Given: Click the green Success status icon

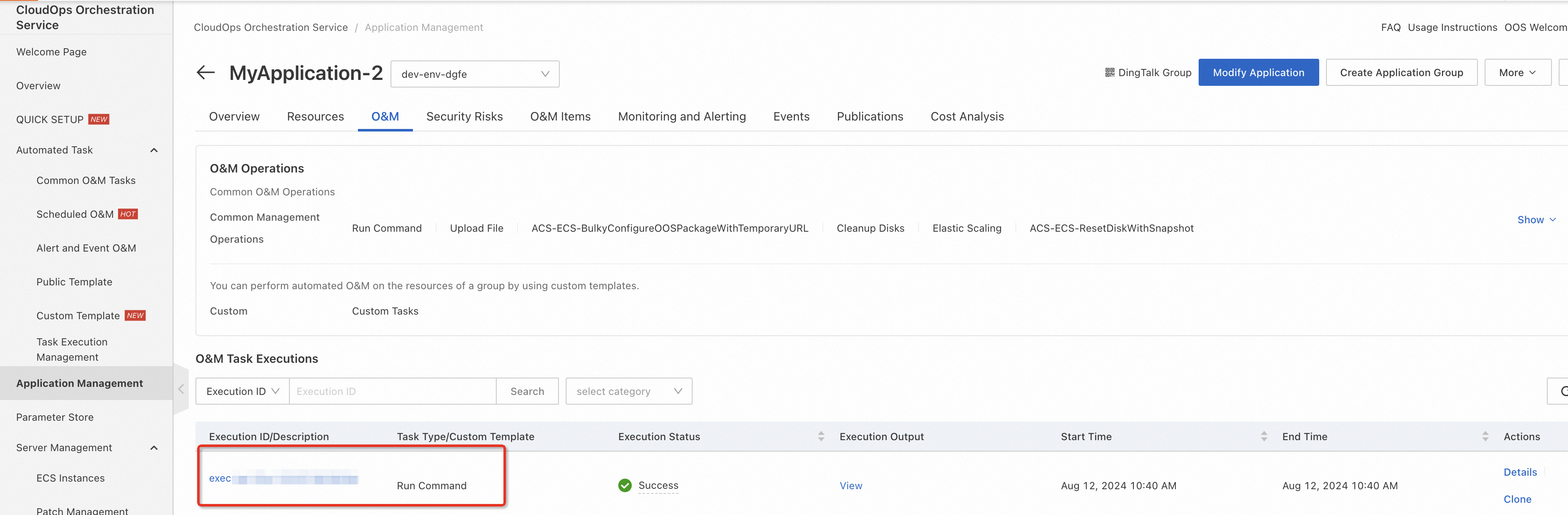Looking at the screenshot, I should (x=624, y=485).
